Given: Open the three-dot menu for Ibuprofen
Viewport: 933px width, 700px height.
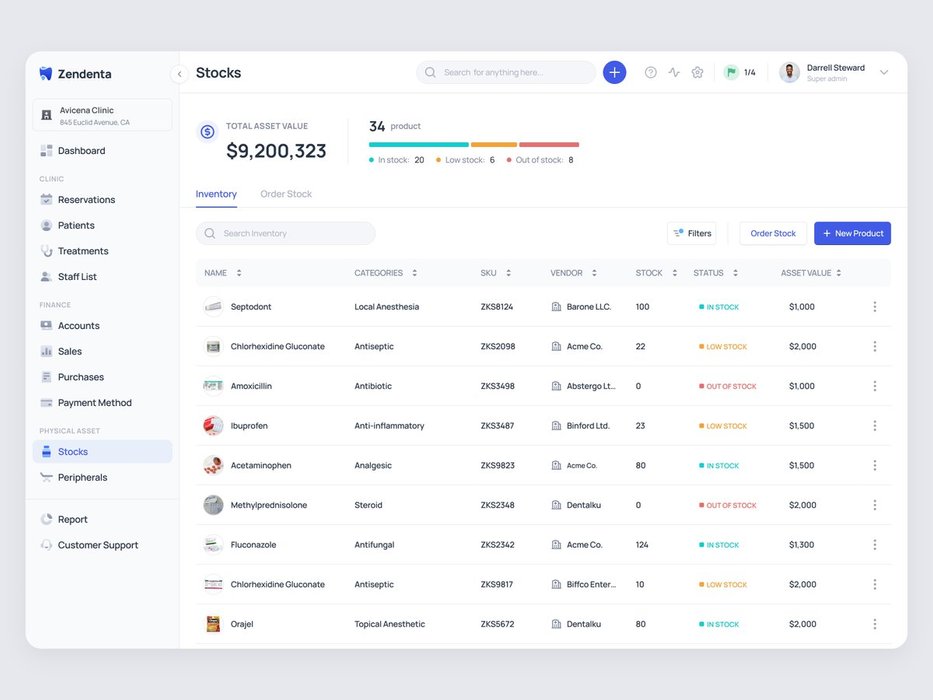Looking at the screenshot, I should click(874, 426).
